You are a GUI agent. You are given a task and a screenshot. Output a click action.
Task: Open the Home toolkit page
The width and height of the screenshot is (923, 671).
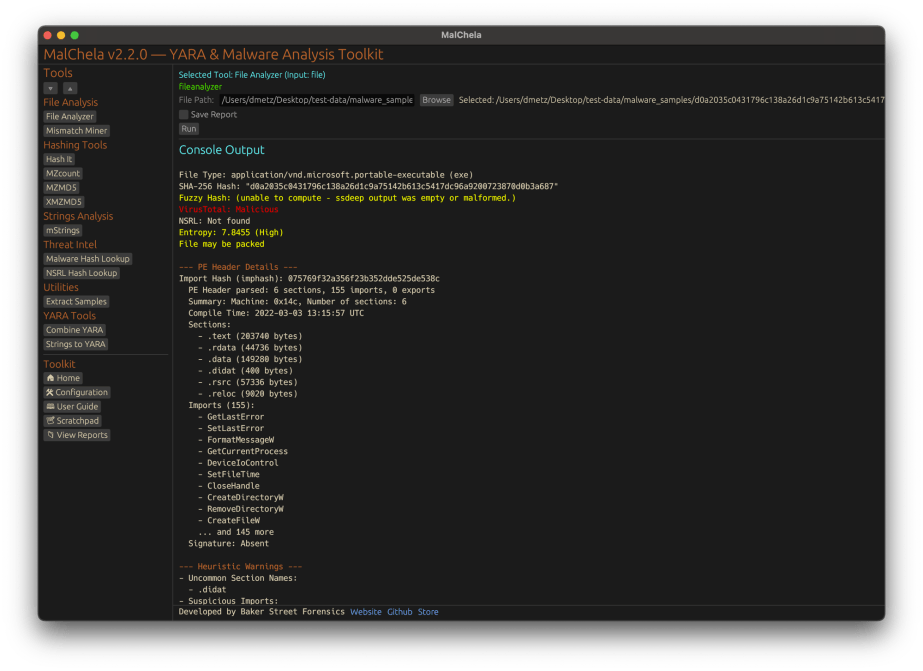[62, 378]
